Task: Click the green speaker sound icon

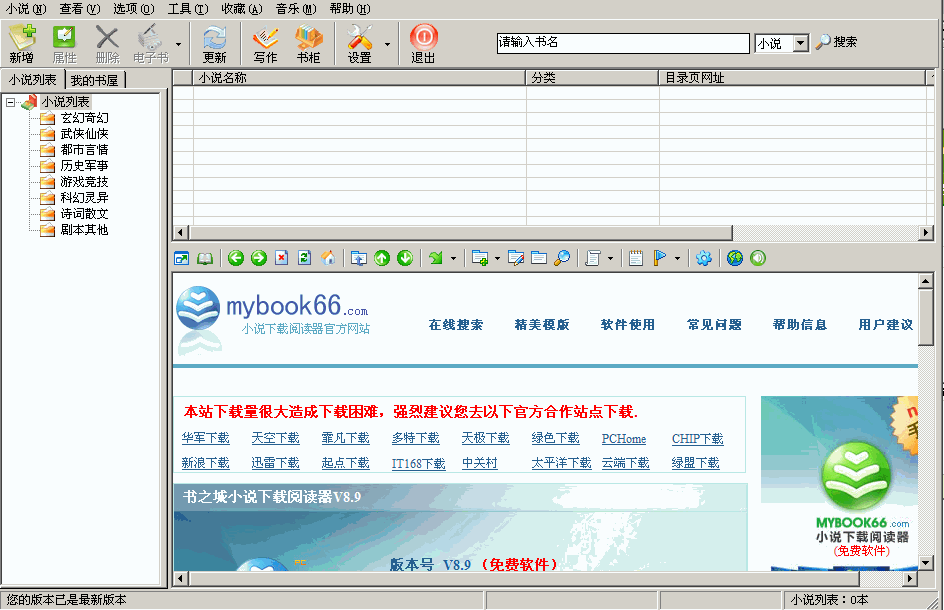Action: click(758, 258)
